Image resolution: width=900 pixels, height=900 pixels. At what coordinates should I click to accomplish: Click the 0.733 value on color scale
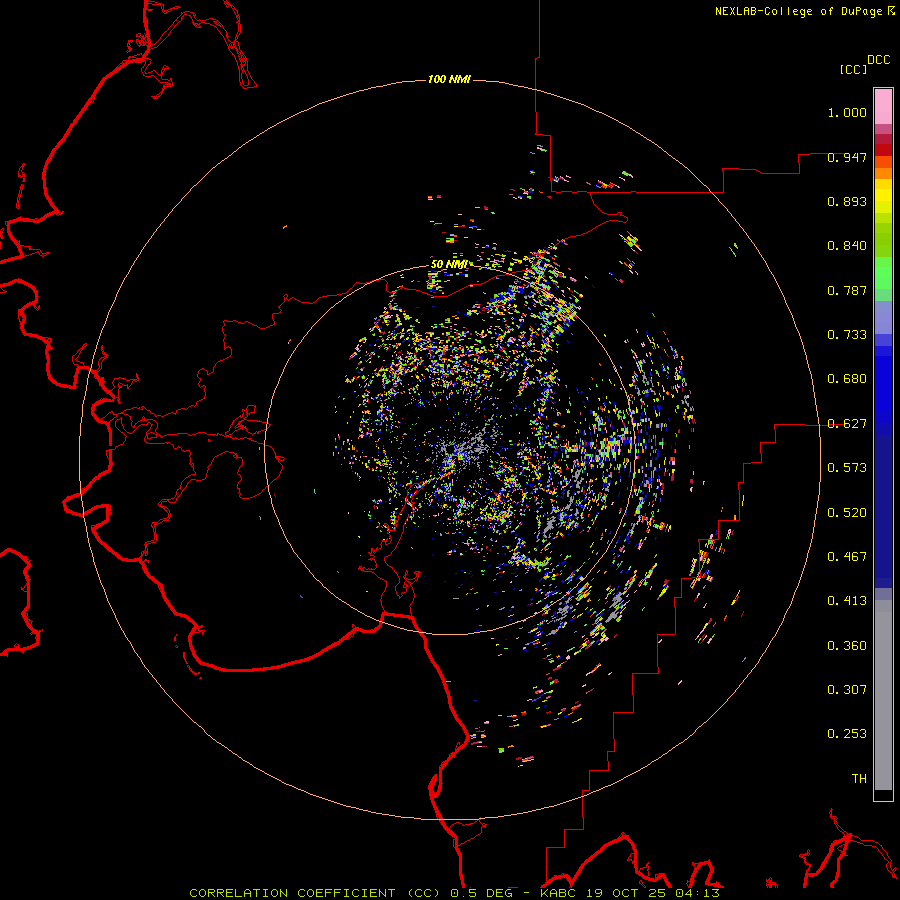pos(847,335)
